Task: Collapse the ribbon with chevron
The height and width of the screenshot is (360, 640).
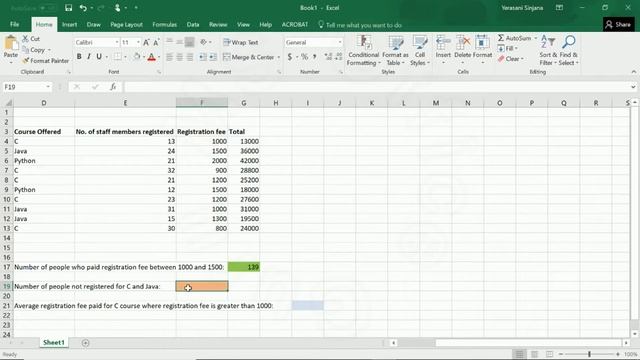Action: click(x=633, y=72)
